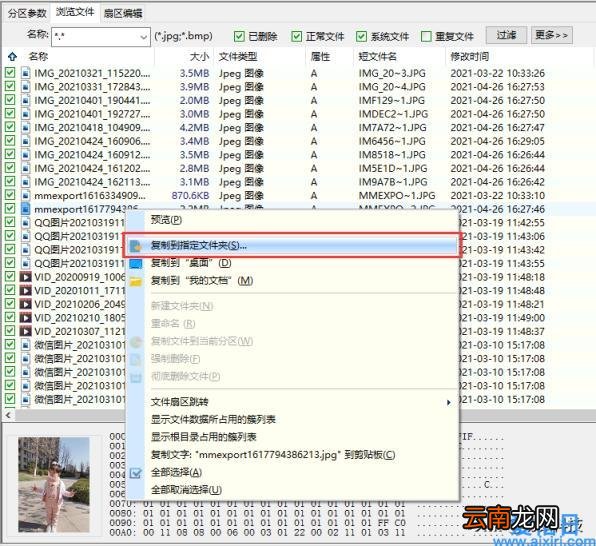Image resolution: width=596 pixels, height=546 pixels.
Task: Click the horizontal scrollbar left arrow
Action: tap(8, 415)
